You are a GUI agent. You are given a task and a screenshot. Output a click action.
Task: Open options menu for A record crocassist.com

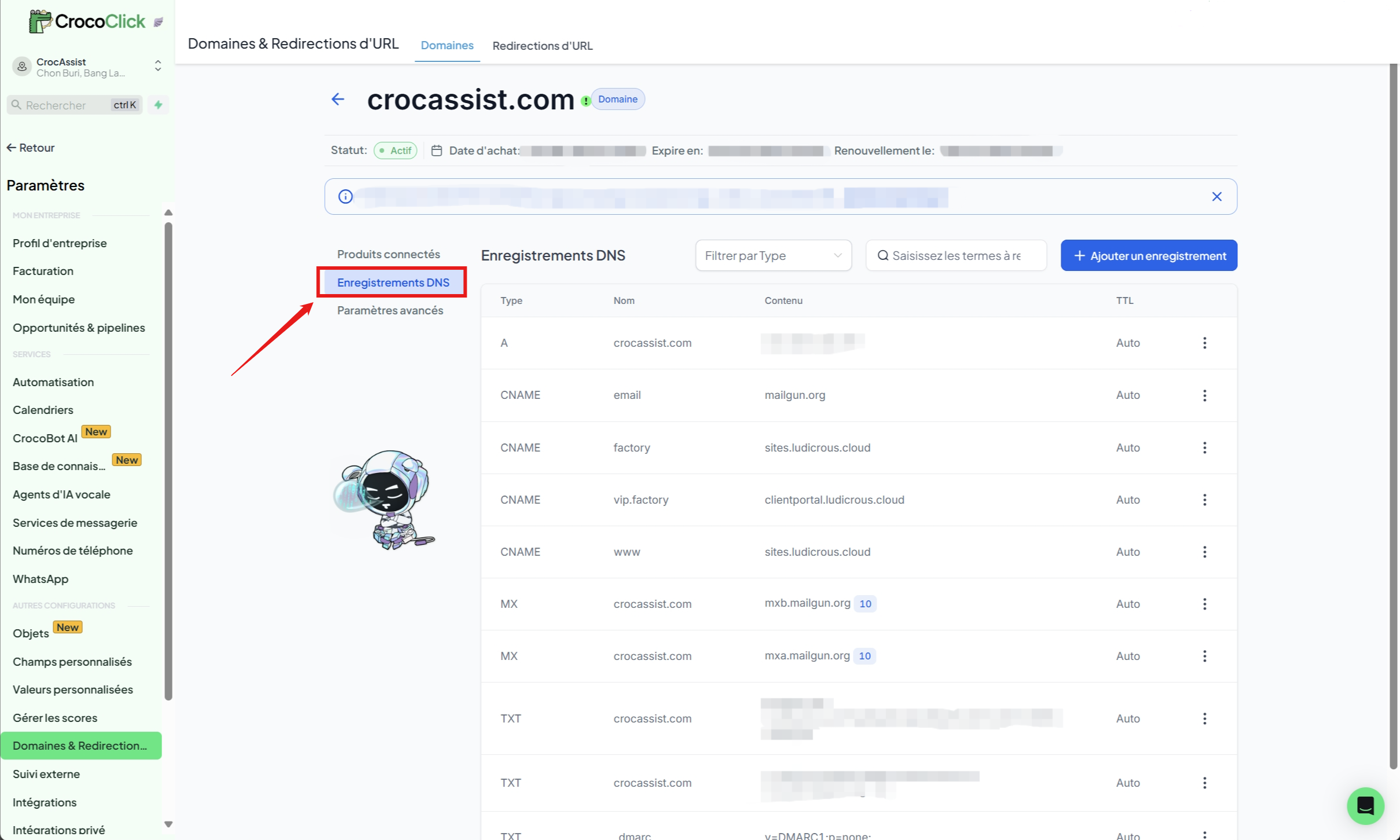coord(1204,343)
